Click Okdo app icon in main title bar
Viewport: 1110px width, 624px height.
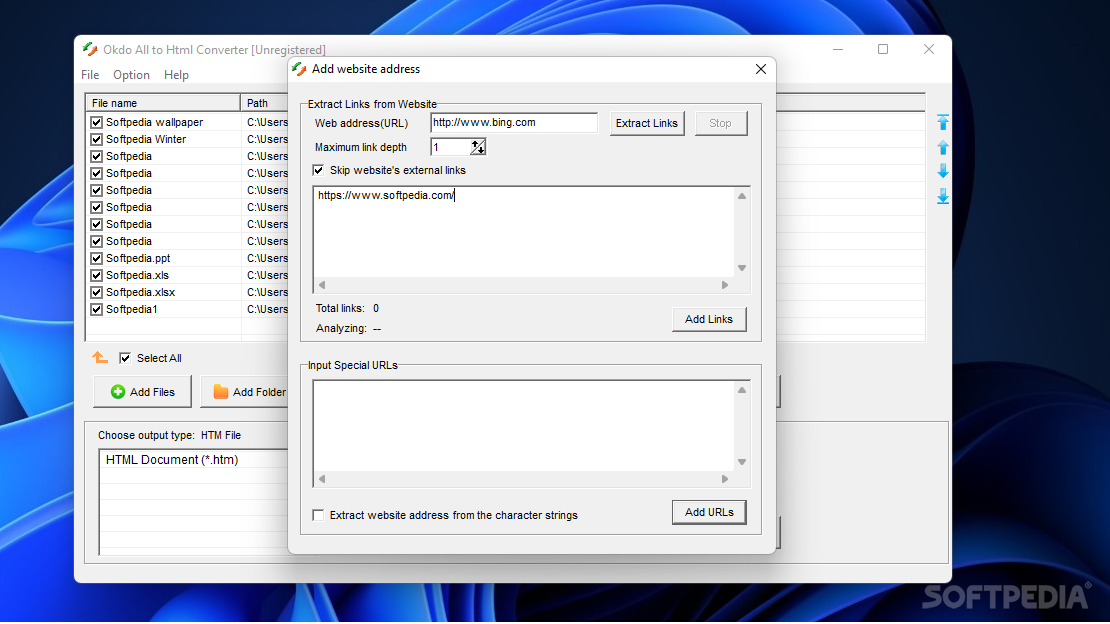pos(90,50)
